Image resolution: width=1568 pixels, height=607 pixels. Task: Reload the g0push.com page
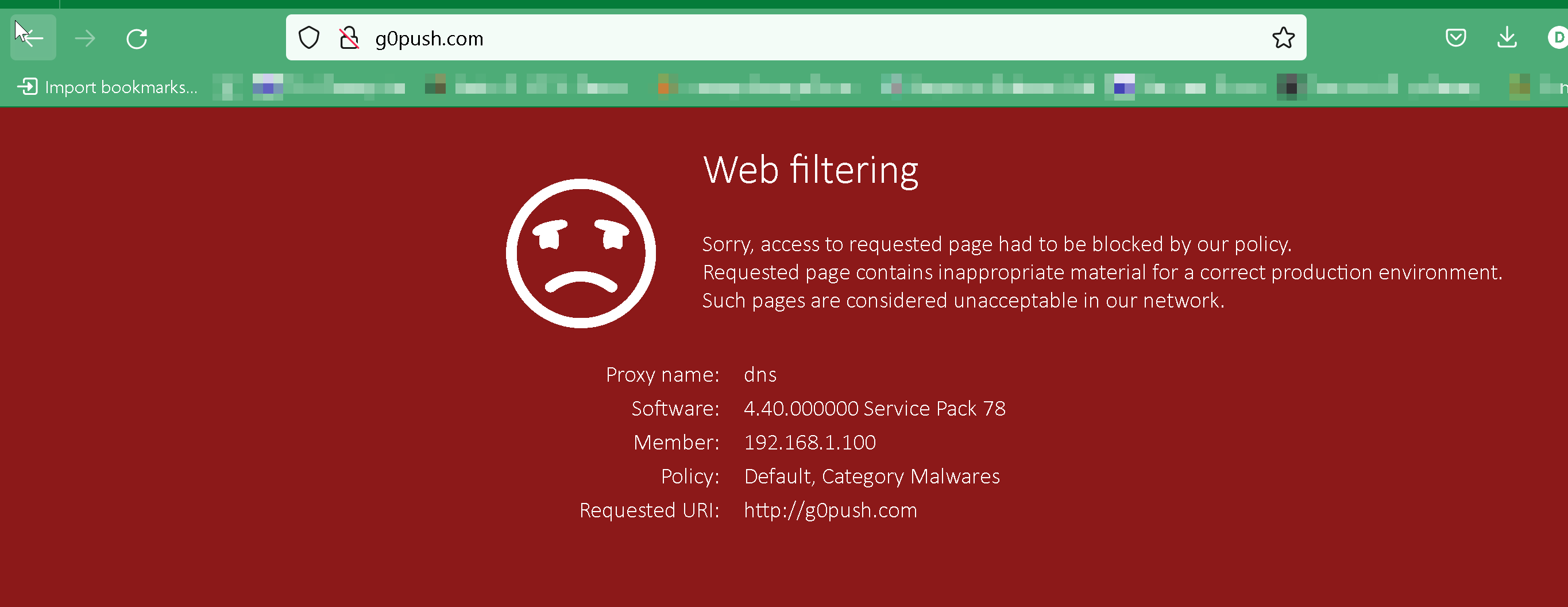[136, 39]
